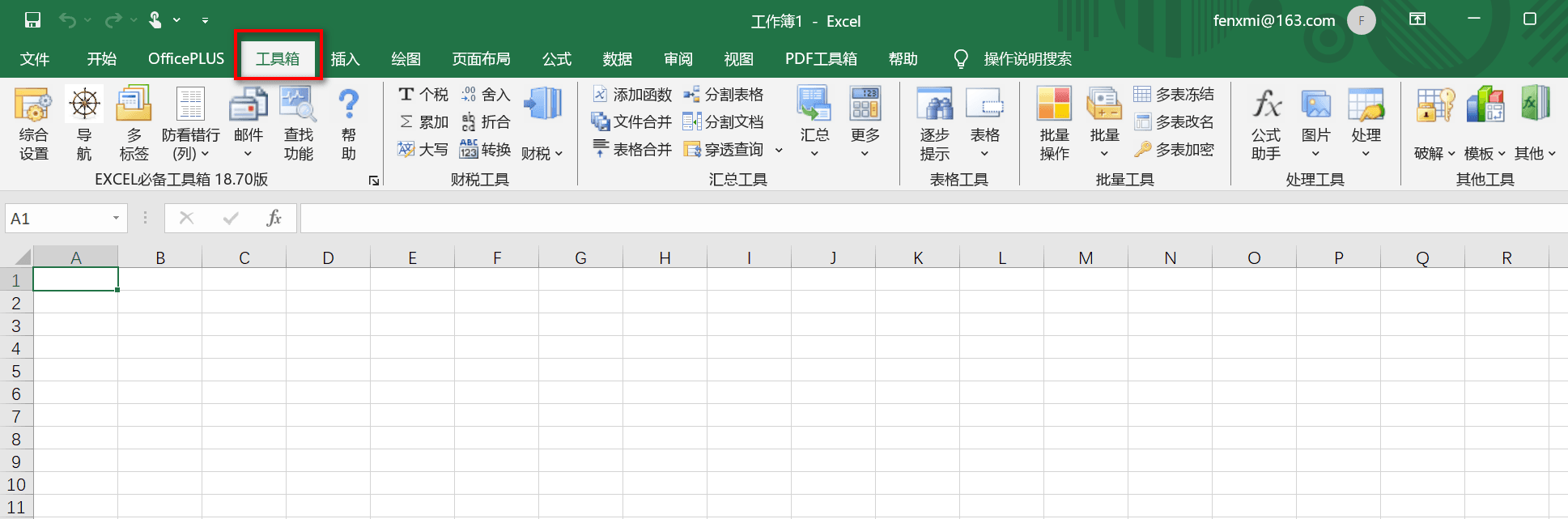Open the PDF工具箱 tab
Viewport: 1568px width, 519px height.
pos(821,59)
